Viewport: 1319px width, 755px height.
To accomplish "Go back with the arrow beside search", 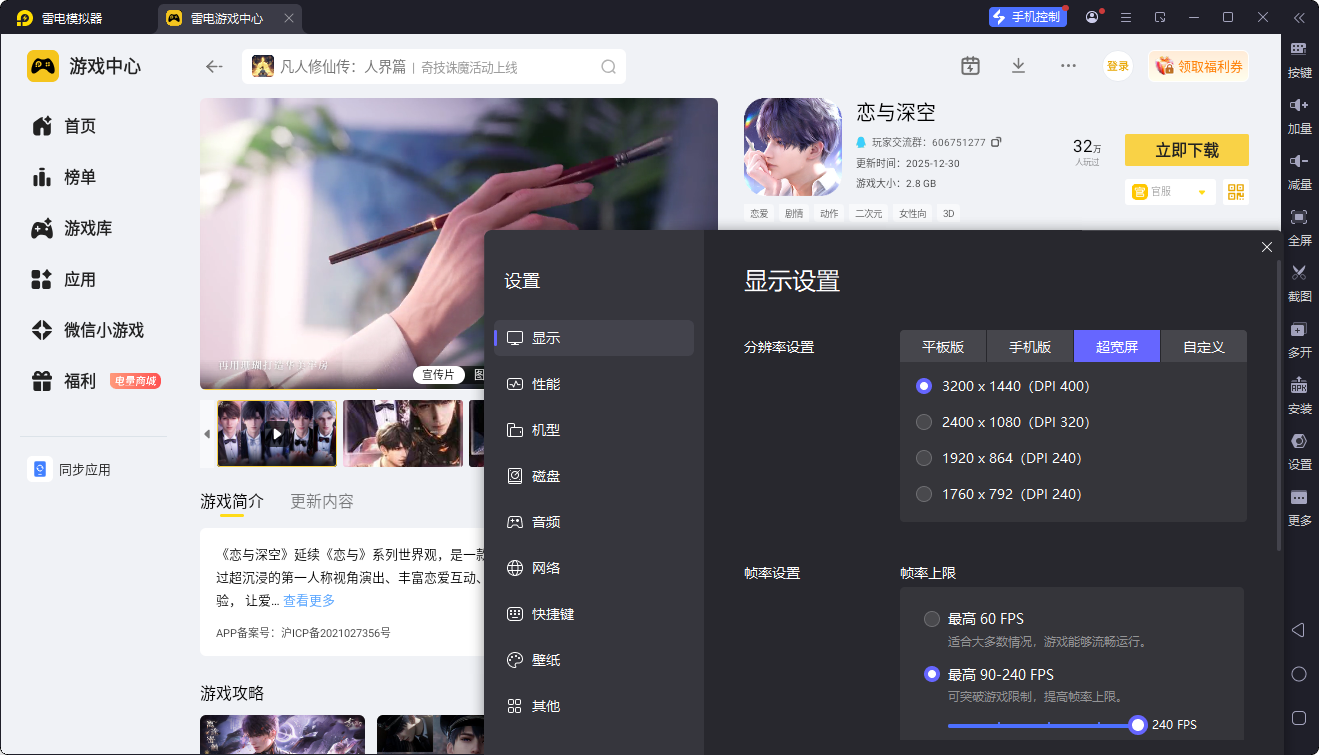I will click(x=214, y=67).
